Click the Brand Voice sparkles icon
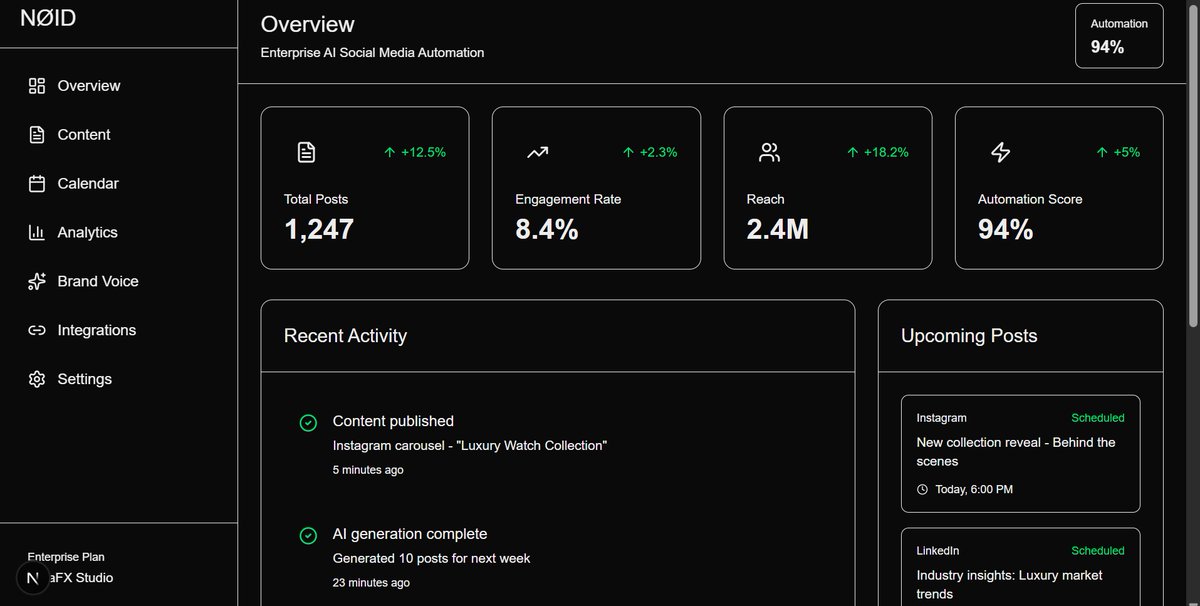 (37, 282)
